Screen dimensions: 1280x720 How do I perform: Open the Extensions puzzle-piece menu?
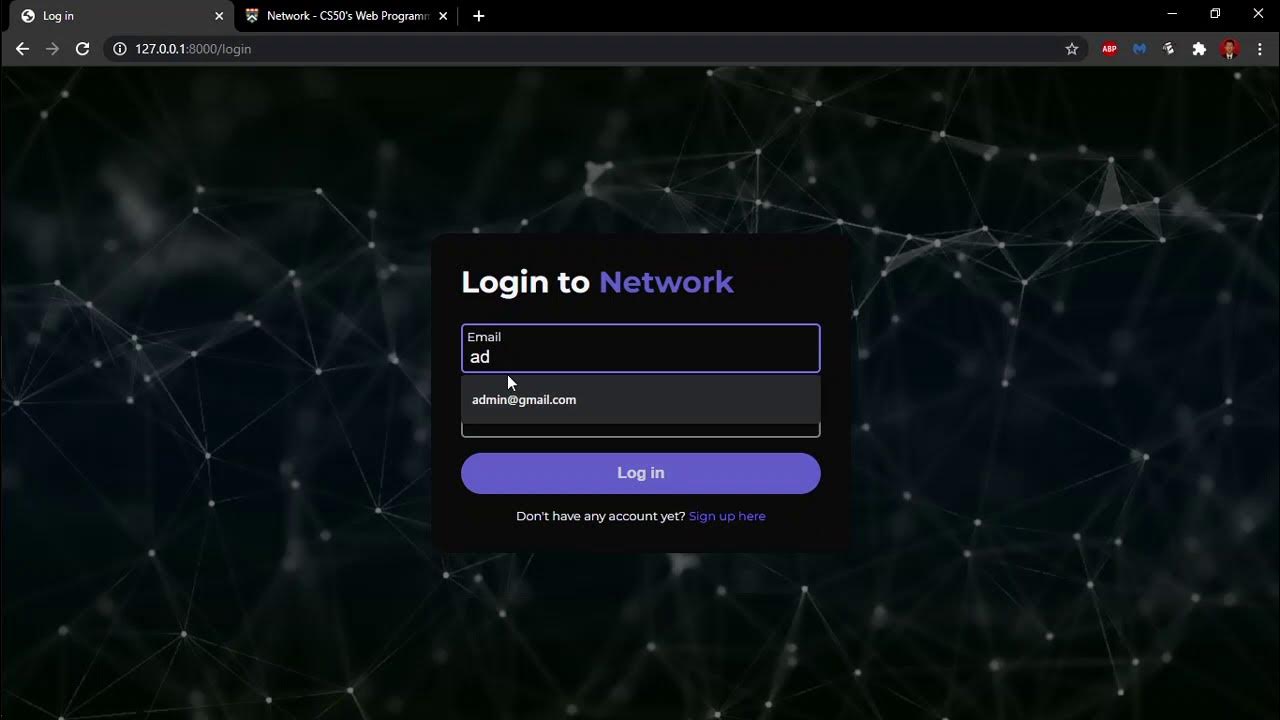(1199, 49)
